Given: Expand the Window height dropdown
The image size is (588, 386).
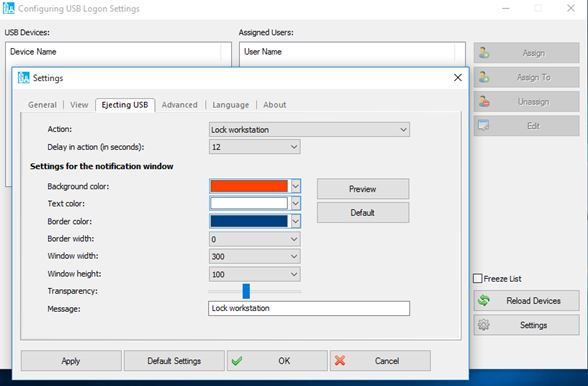Looking at the screenshot, I should (x=254, y=274).
